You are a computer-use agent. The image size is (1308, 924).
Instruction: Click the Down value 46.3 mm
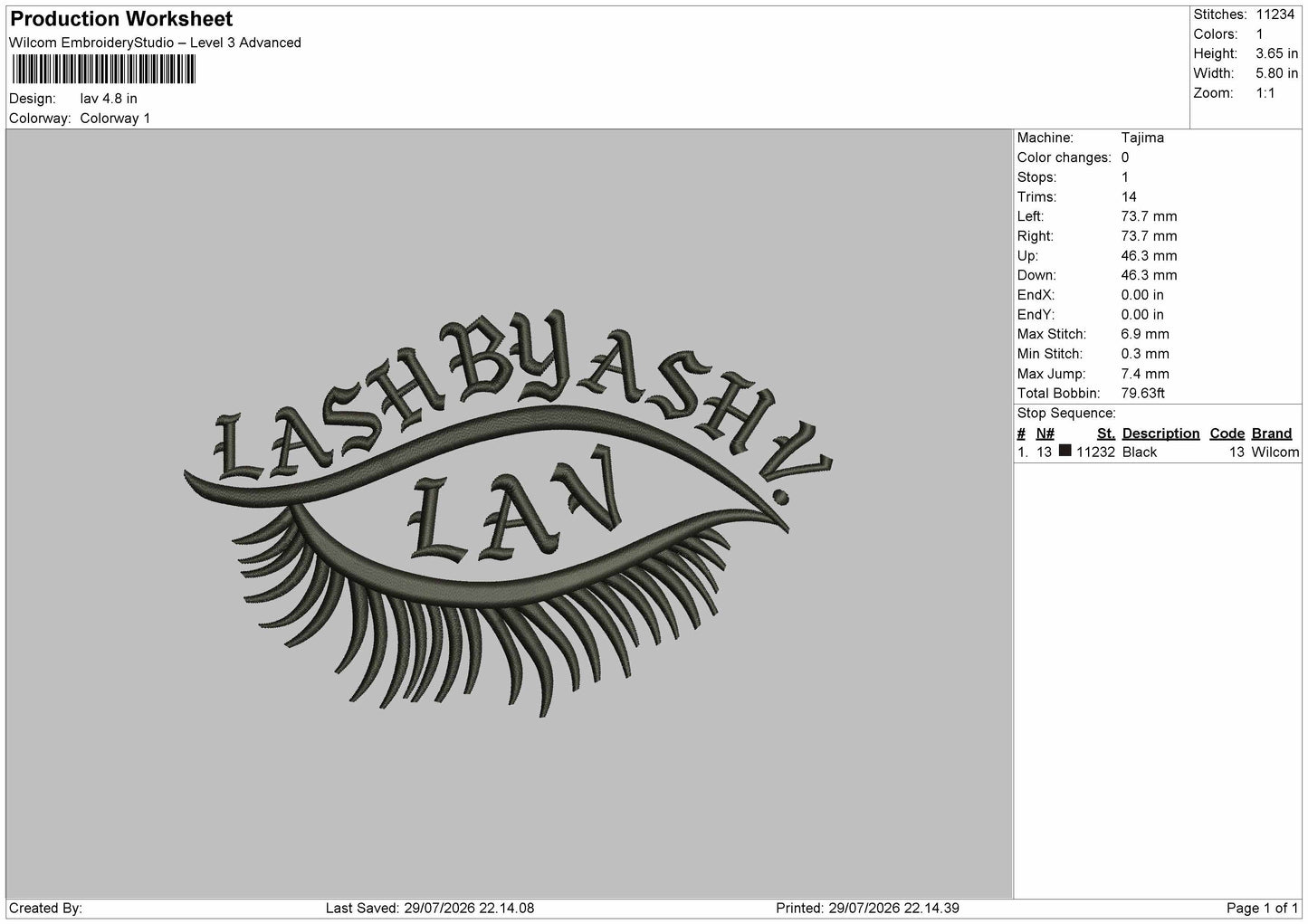1149,275
